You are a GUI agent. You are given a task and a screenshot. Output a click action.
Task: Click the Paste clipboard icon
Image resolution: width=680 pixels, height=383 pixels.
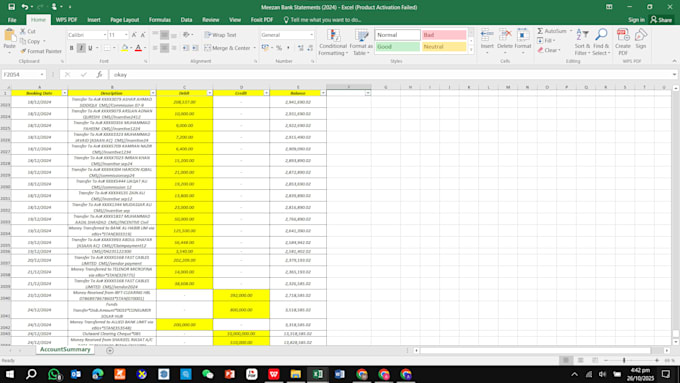tap(9, 35)
